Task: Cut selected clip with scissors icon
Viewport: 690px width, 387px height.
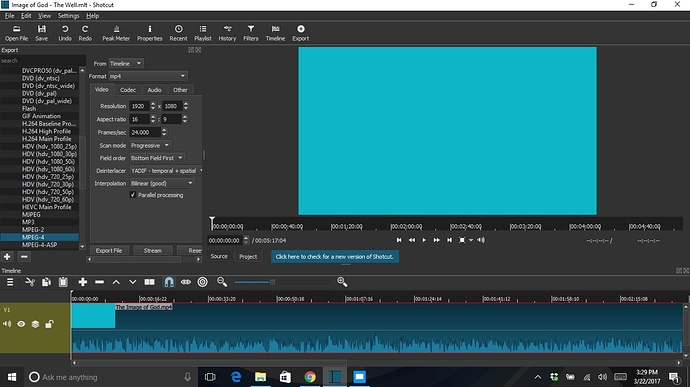Action: 29,282
